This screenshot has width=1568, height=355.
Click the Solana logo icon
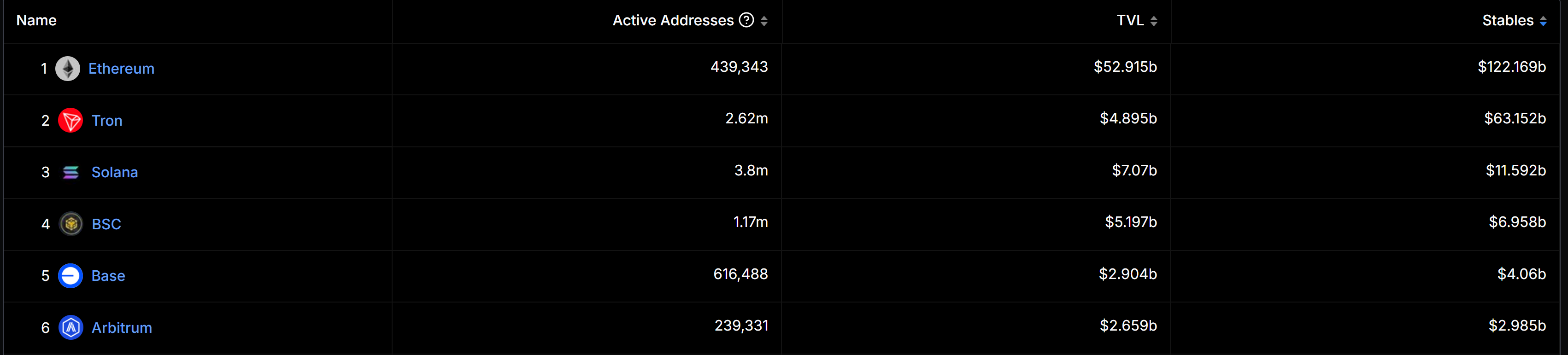70,173
